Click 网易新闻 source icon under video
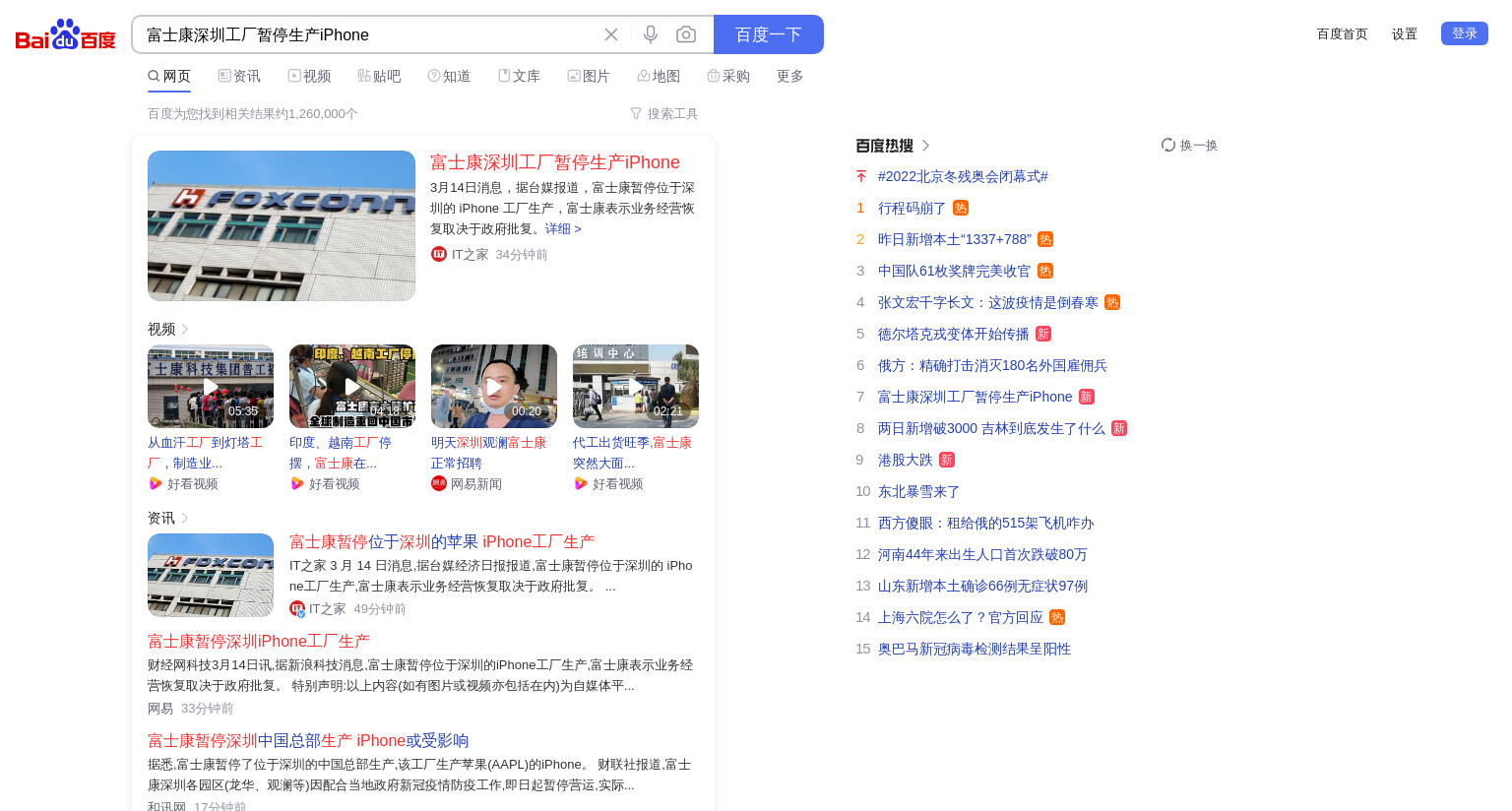 pos(439,483)
